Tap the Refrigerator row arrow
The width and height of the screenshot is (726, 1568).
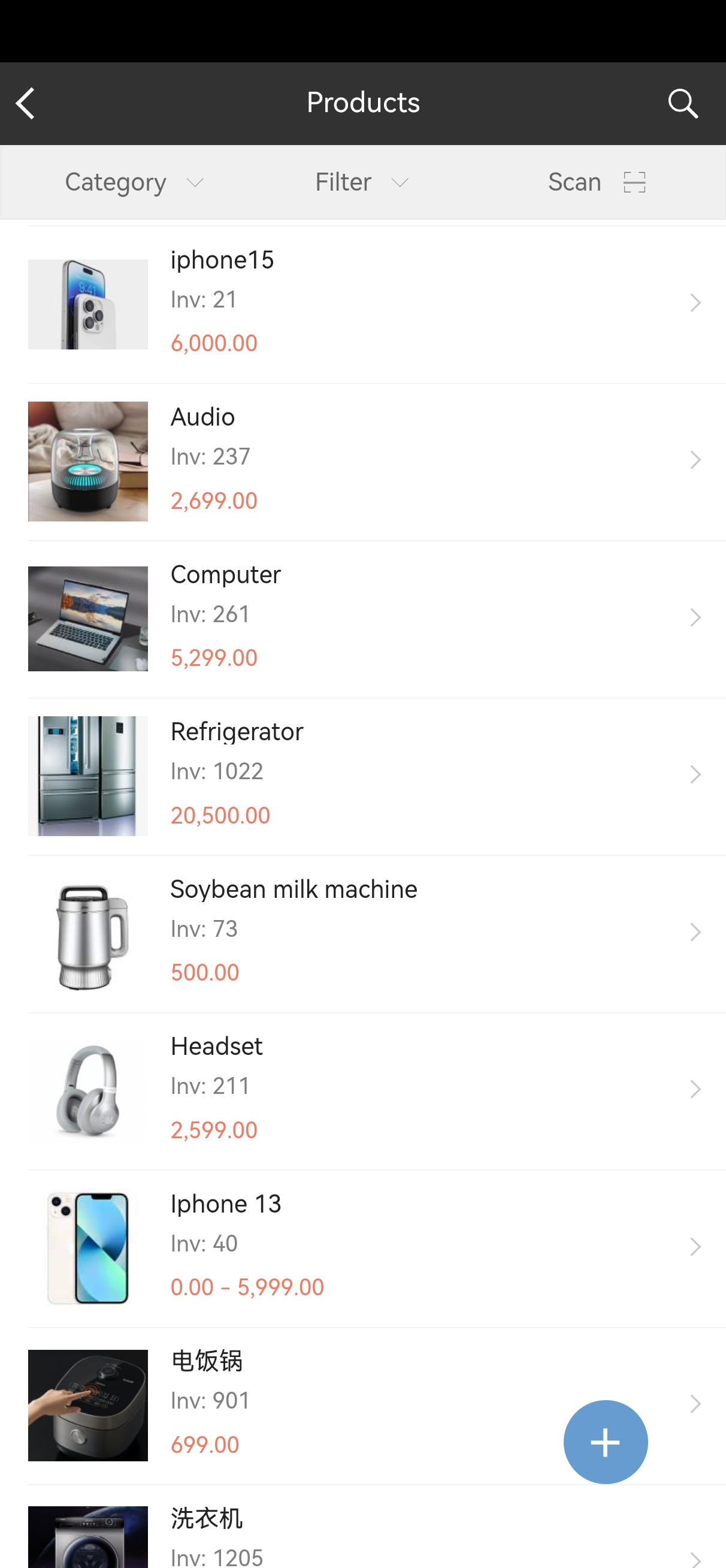(694, 775)
